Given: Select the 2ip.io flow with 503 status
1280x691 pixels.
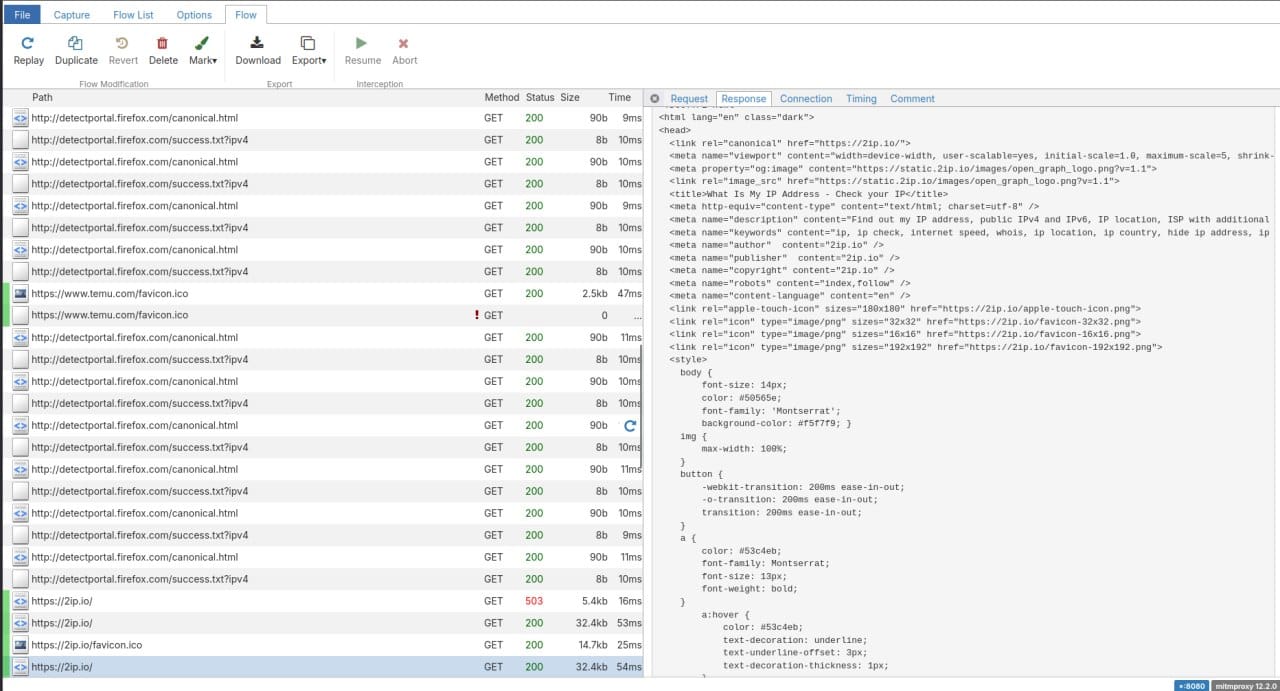Looking at the screenshot, I should 250,601.
